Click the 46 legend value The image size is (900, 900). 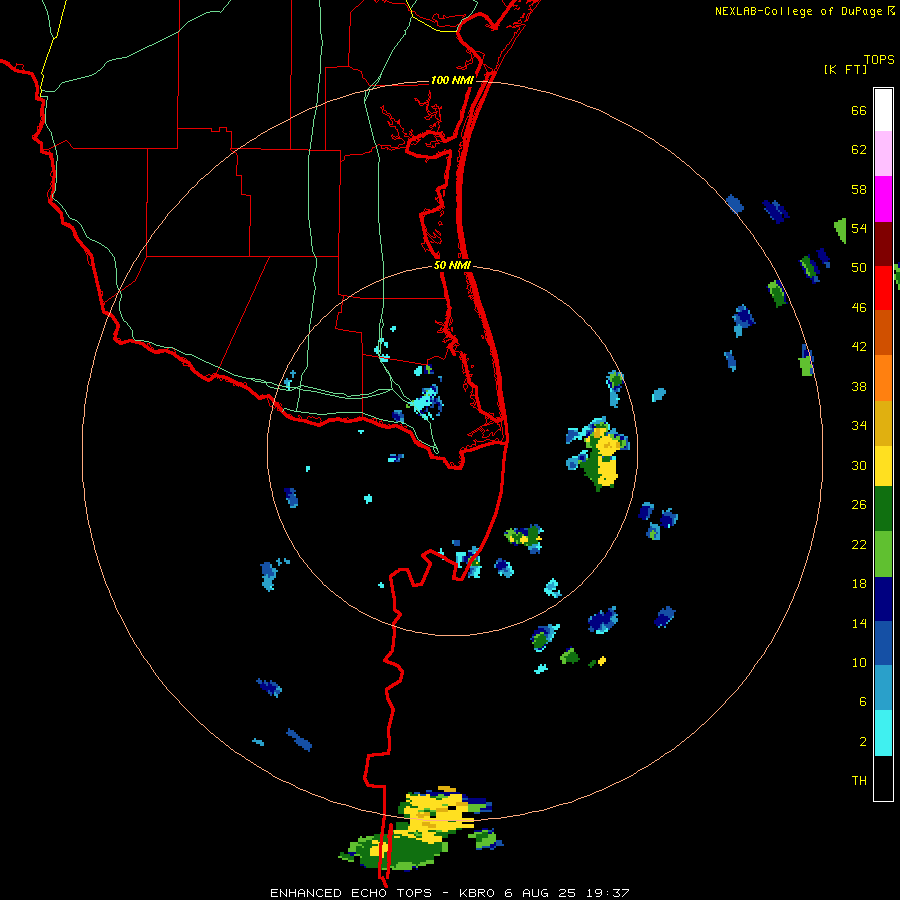(x=859, y=308)
